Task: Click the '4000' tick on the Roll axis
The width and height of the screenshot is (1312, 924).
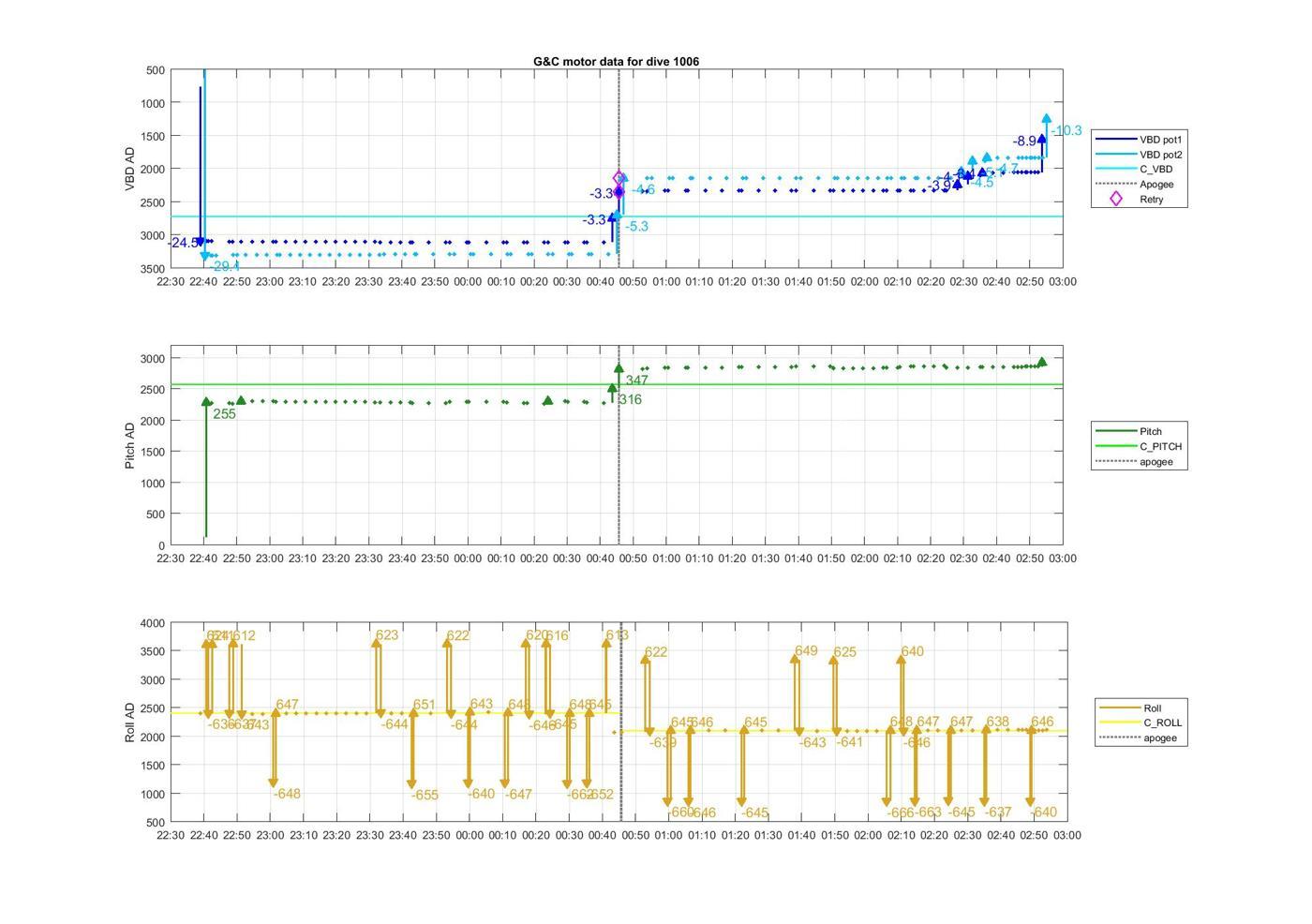Action: pos(154,624)
